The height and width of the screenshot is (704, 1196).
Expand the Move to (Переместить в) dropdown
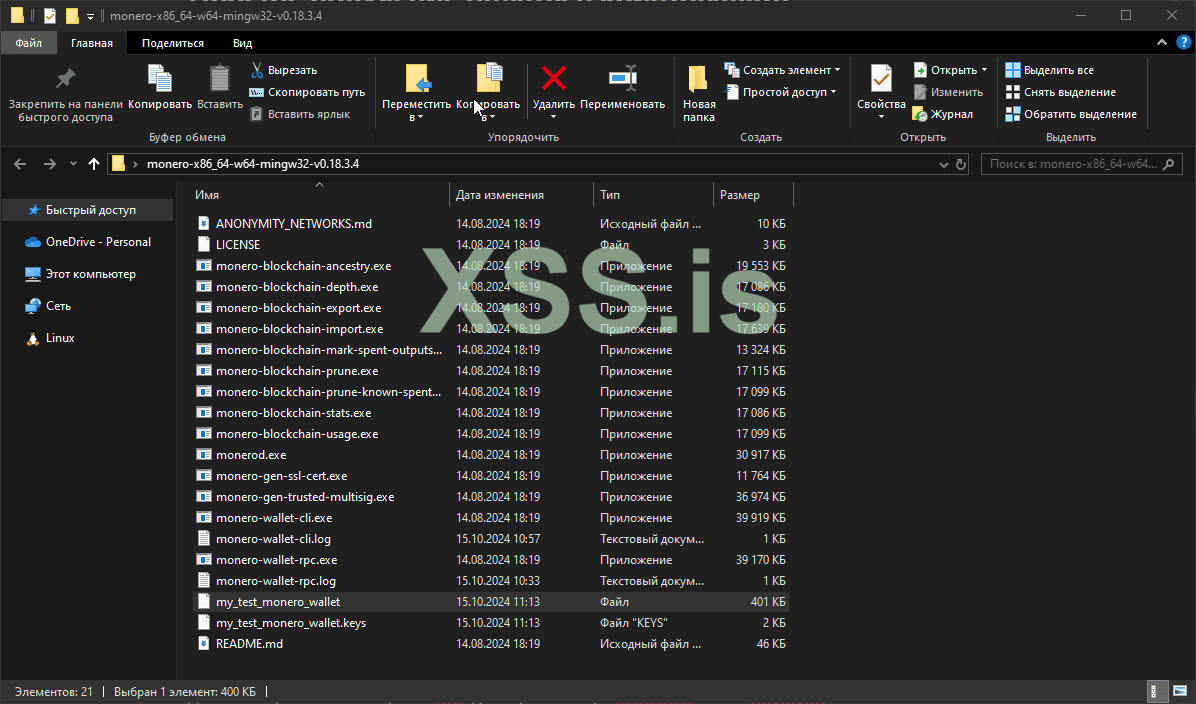click(416, 117)
